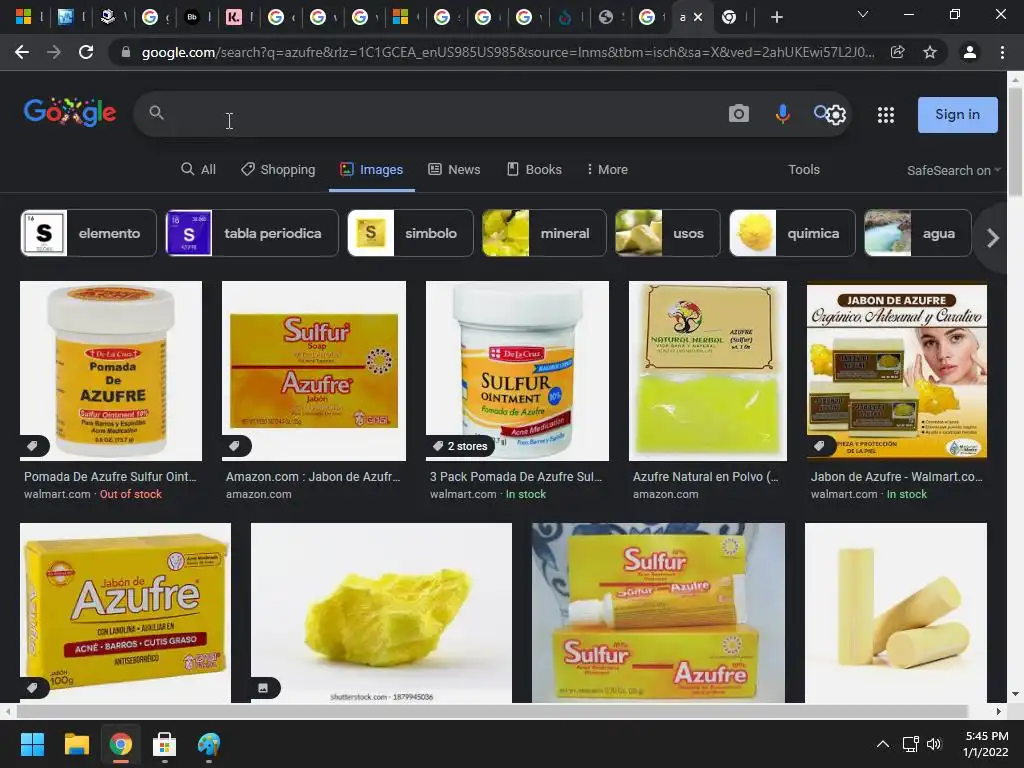This screenshot has width=1024, height=768.
Task: Select the simbolo suggestion chip
Action: coord(410,233)
